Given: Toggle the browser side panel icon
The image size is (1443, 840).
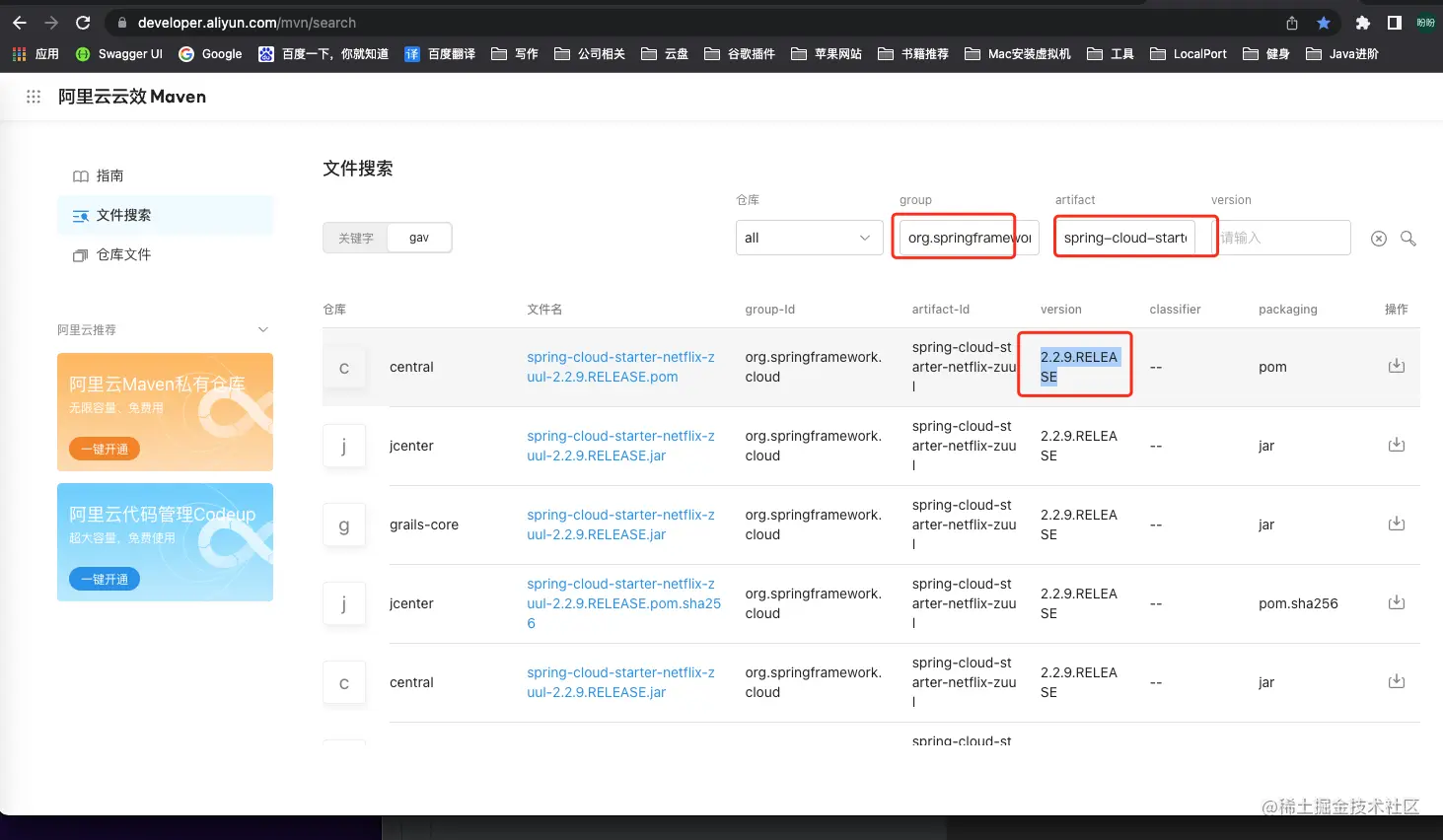Looking at the screenshot, I should [1395, 23].
